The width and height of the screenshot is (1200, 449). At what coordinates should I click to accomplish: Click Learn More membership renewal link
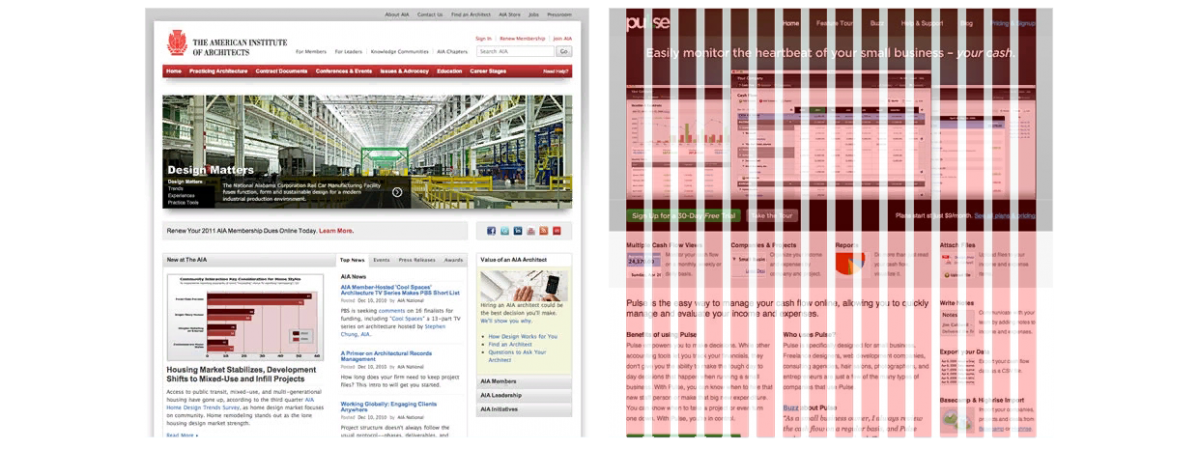336,231
